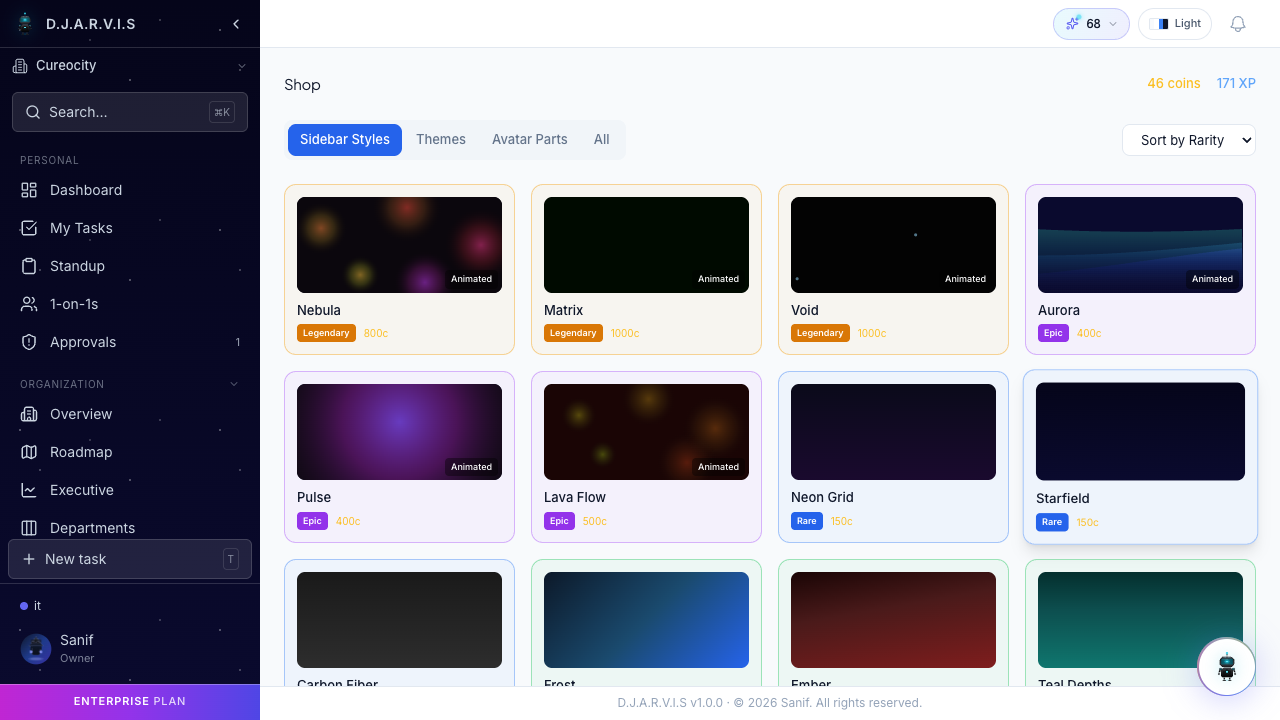This screenshot has width=1280, height=720.
Task: Select the Void sidebar style preview
Action: (893, 245)
